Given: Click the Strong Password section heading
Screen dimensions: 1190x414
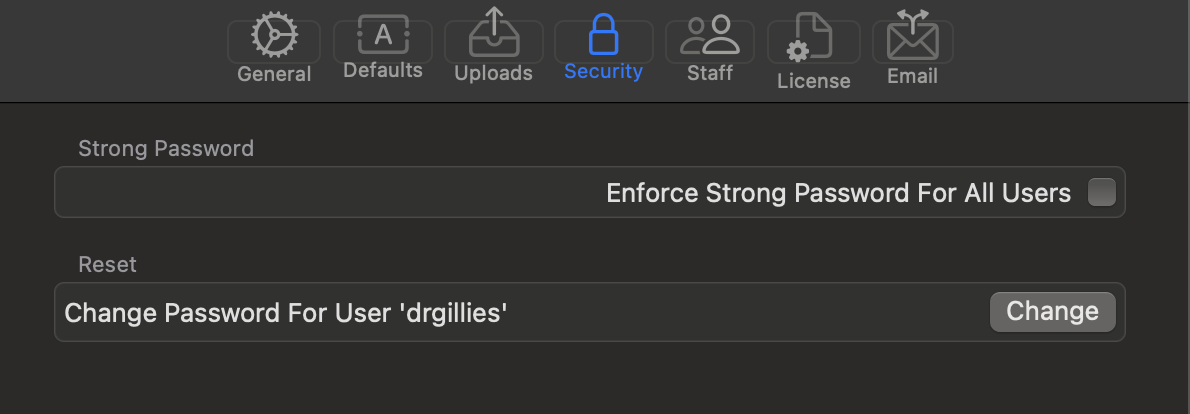Looking at the screenshot, I should 166,149.
